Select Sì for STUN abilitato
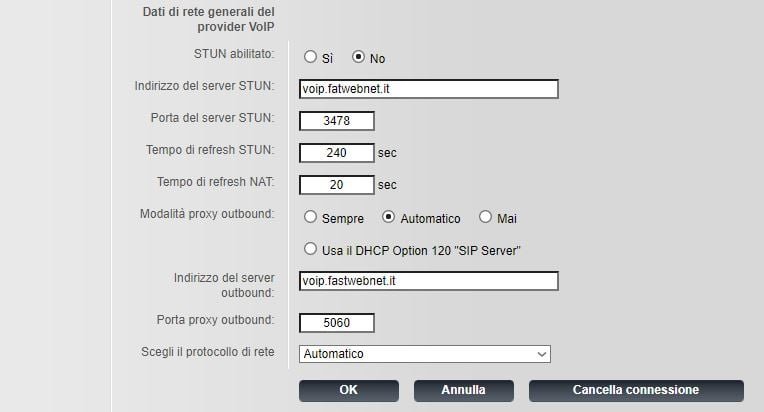The image size is (764, 412). [x=310, y=57]
